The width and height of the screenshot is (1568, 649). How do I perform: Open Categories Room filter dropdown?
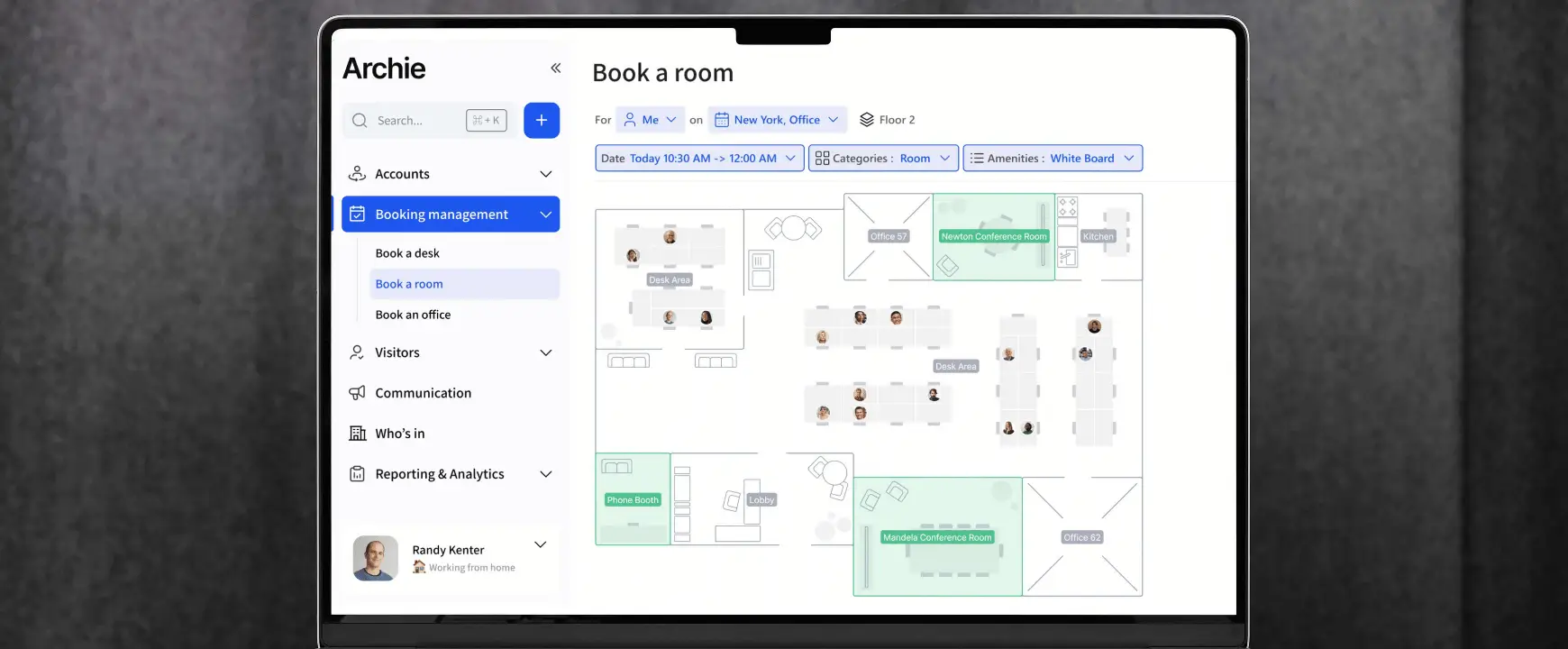pyautogui.click(x=883, y=159)
